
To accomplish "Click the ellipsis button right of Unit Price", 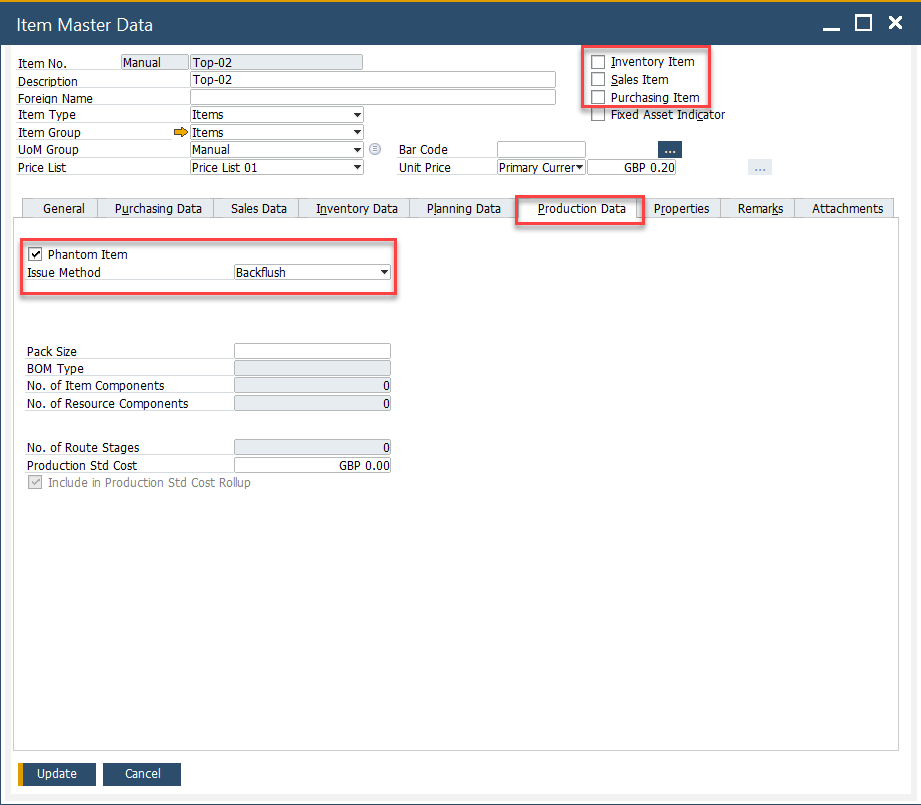I will 759,168.
